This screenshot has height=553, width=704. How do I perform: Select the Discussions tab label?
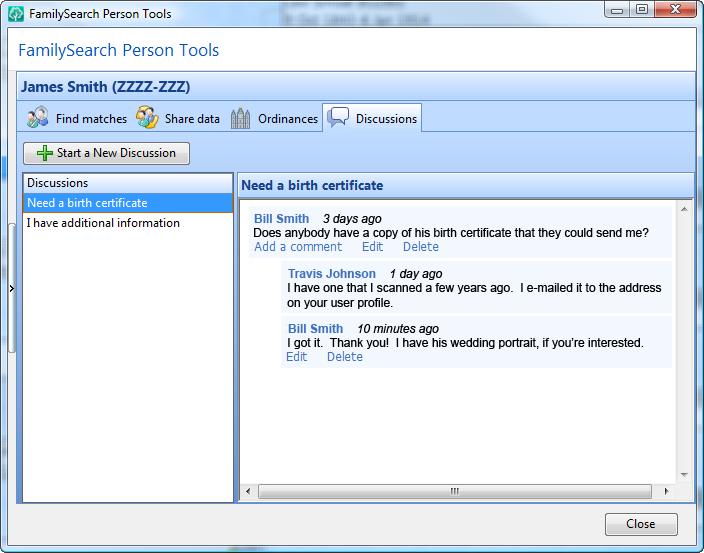[x=386, y=119]
